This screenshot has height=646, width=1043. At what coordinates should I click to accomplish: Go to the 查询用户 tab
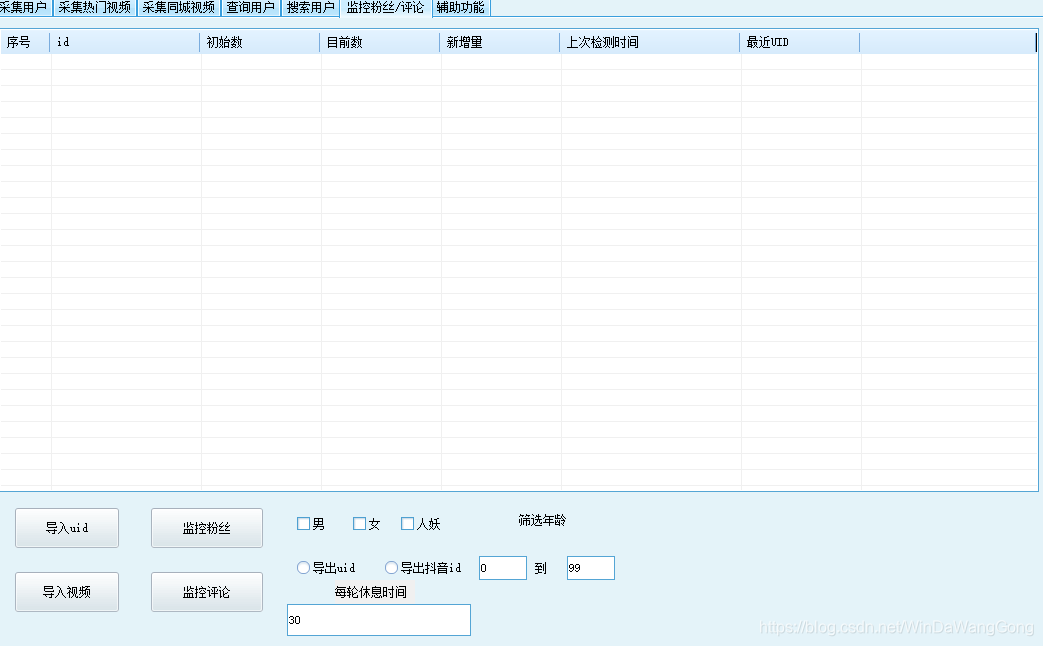pyautogui.click(x=250, y=8)
